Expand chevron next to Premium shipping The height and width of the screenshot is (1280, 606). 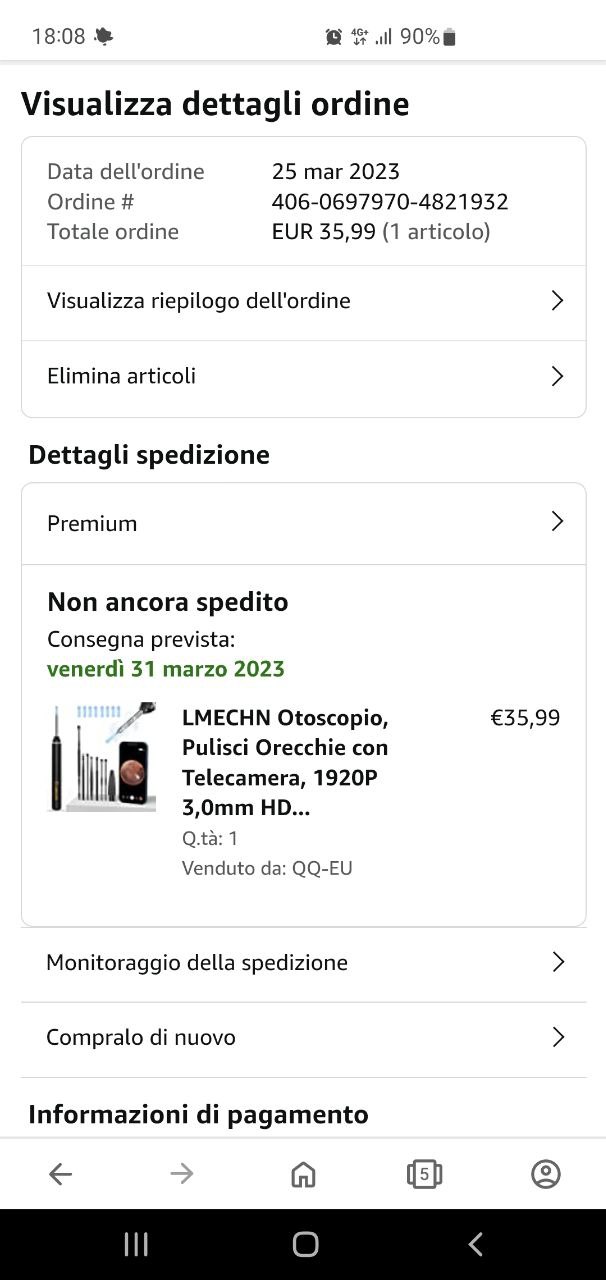(x=558, y=522)
